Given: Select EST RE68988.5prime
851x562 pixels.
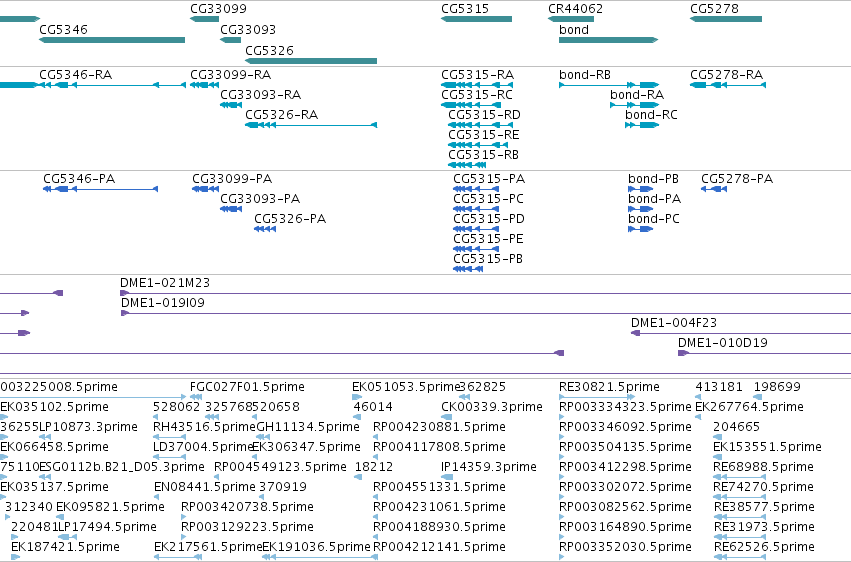Looking at the screenshot, I should pos(763,467).
